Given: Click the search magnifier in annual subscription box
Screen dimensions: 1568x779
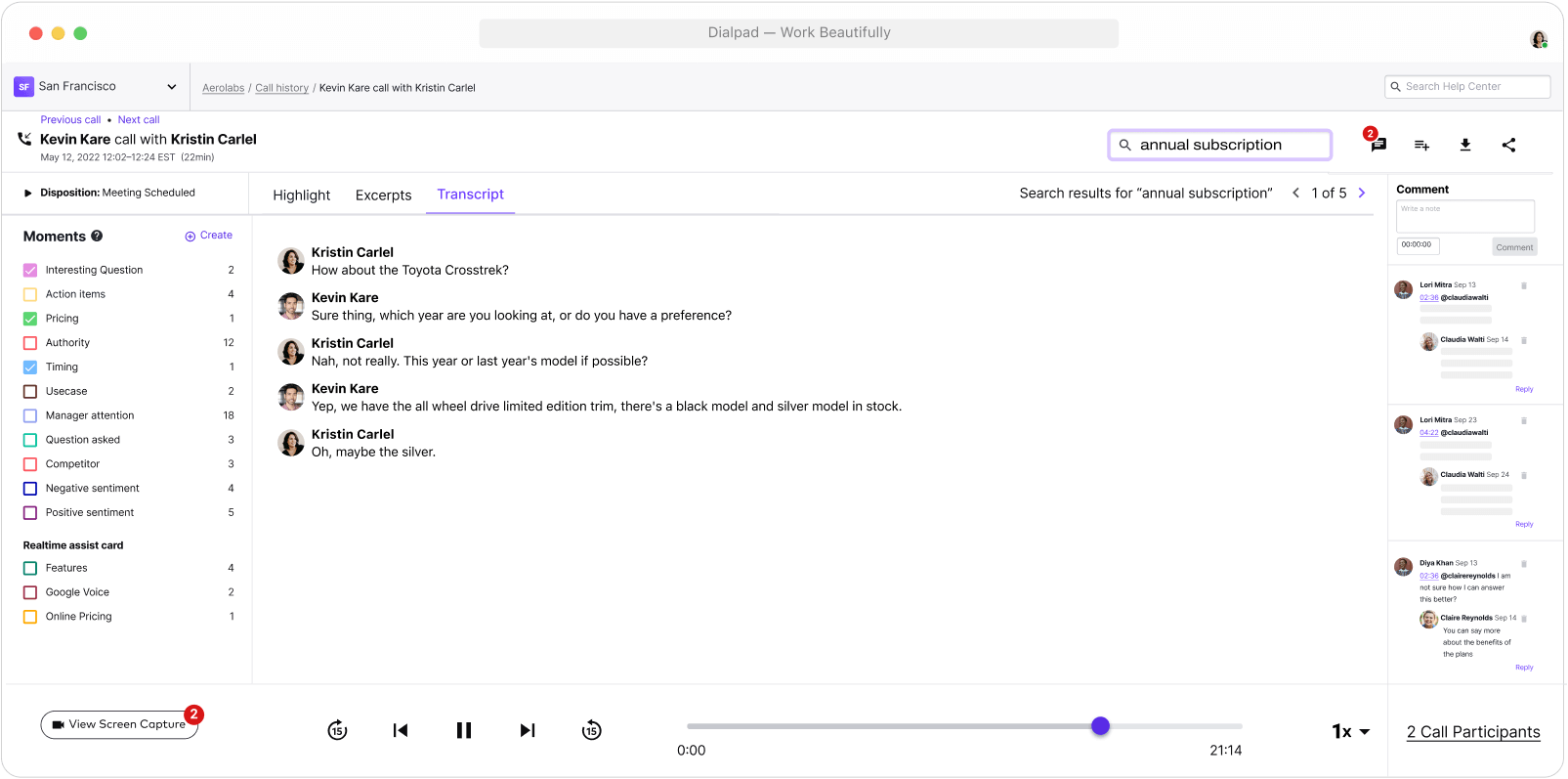Looking at the screenshot, I should click(x=1124, y=145).
